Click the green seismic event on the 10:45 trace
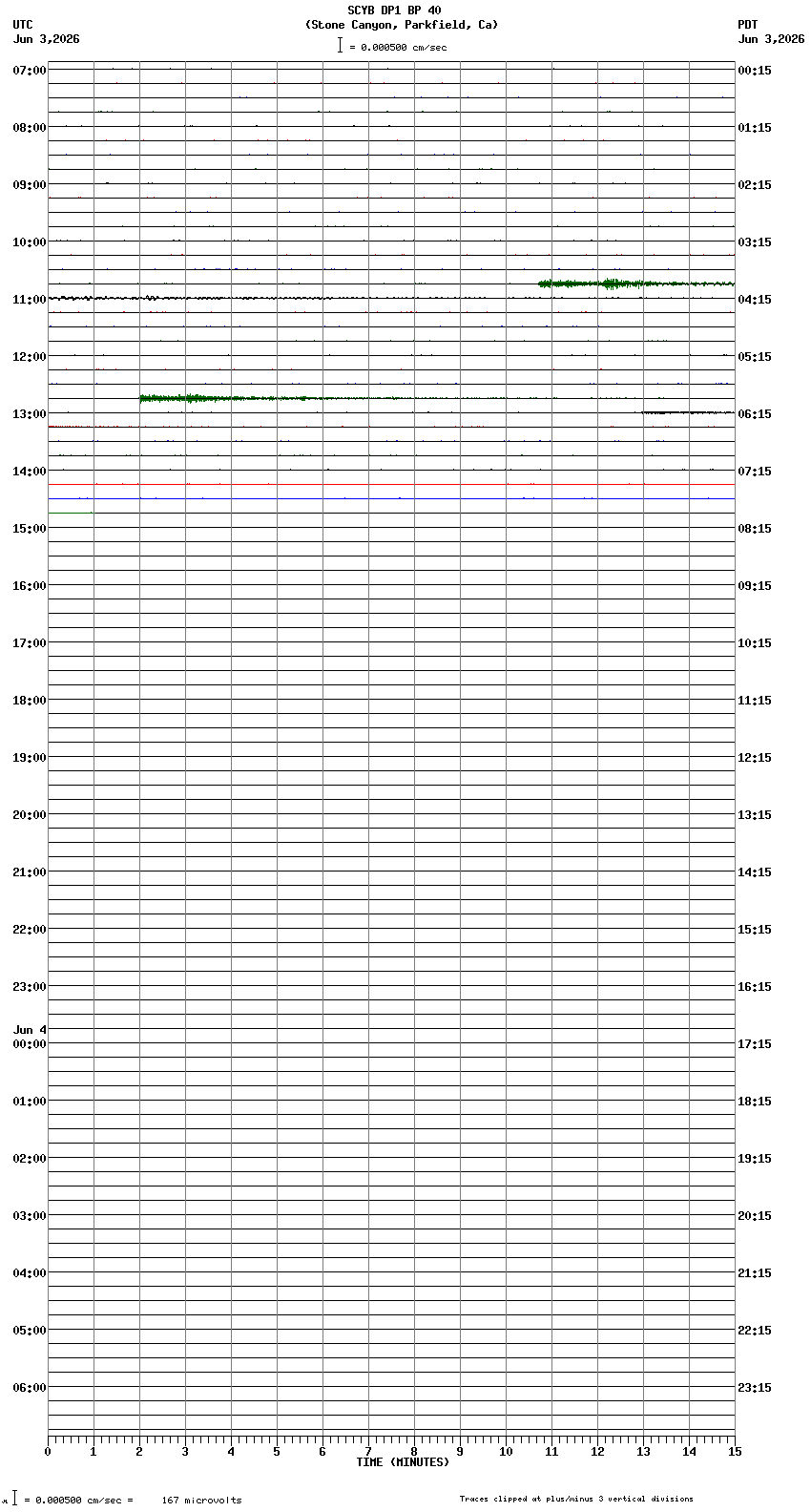Screen dimensions: 811x1512 [x=636, y=283]
